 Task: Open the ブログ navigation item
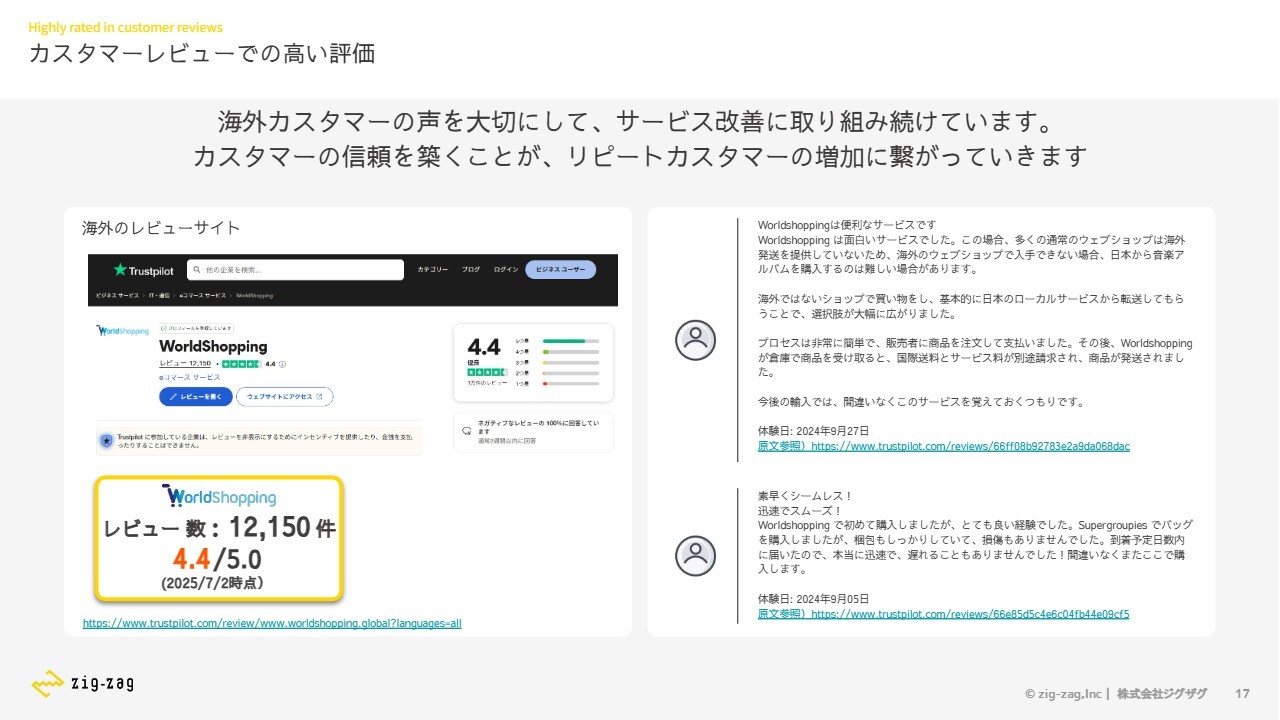(471, 270)
